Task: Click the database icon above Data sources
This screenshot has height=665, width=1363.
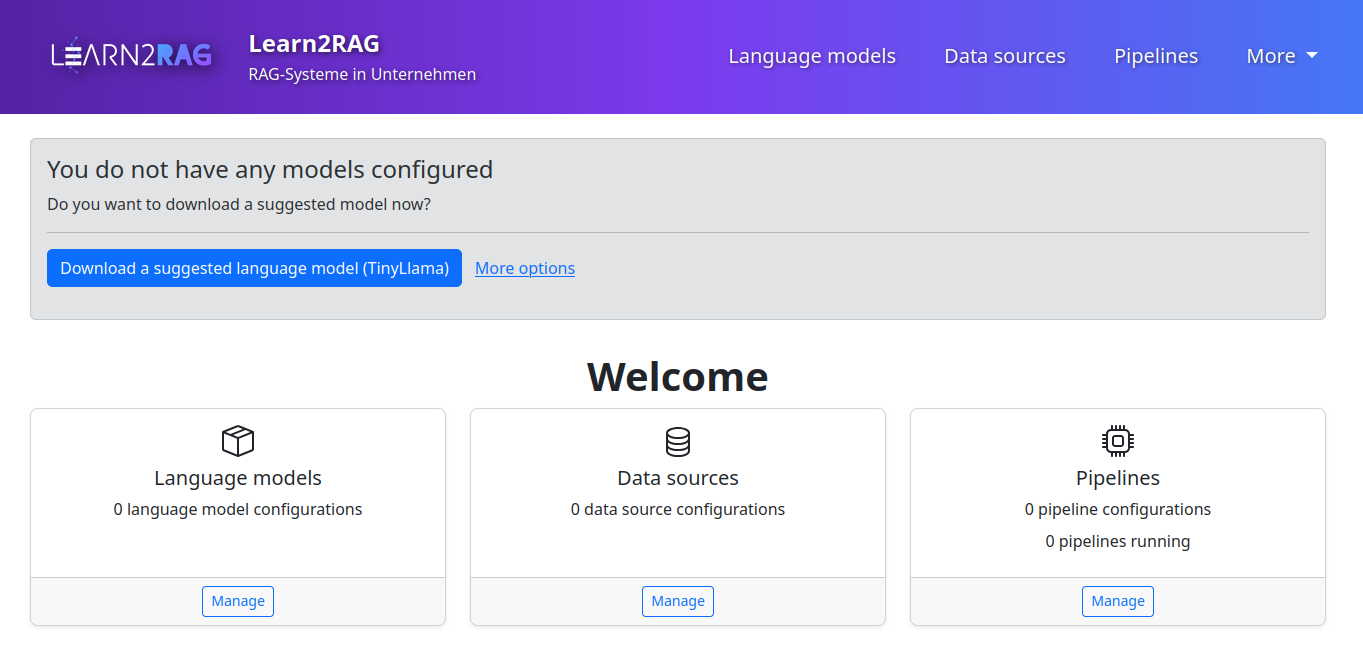Action: 677,440
